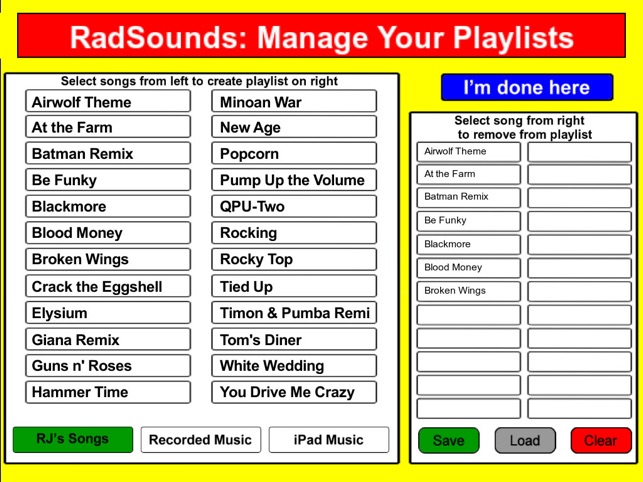This screenshot has height=482, width=643.
Task: Select the QPU-Two song
Action: [x=294, y=206]
